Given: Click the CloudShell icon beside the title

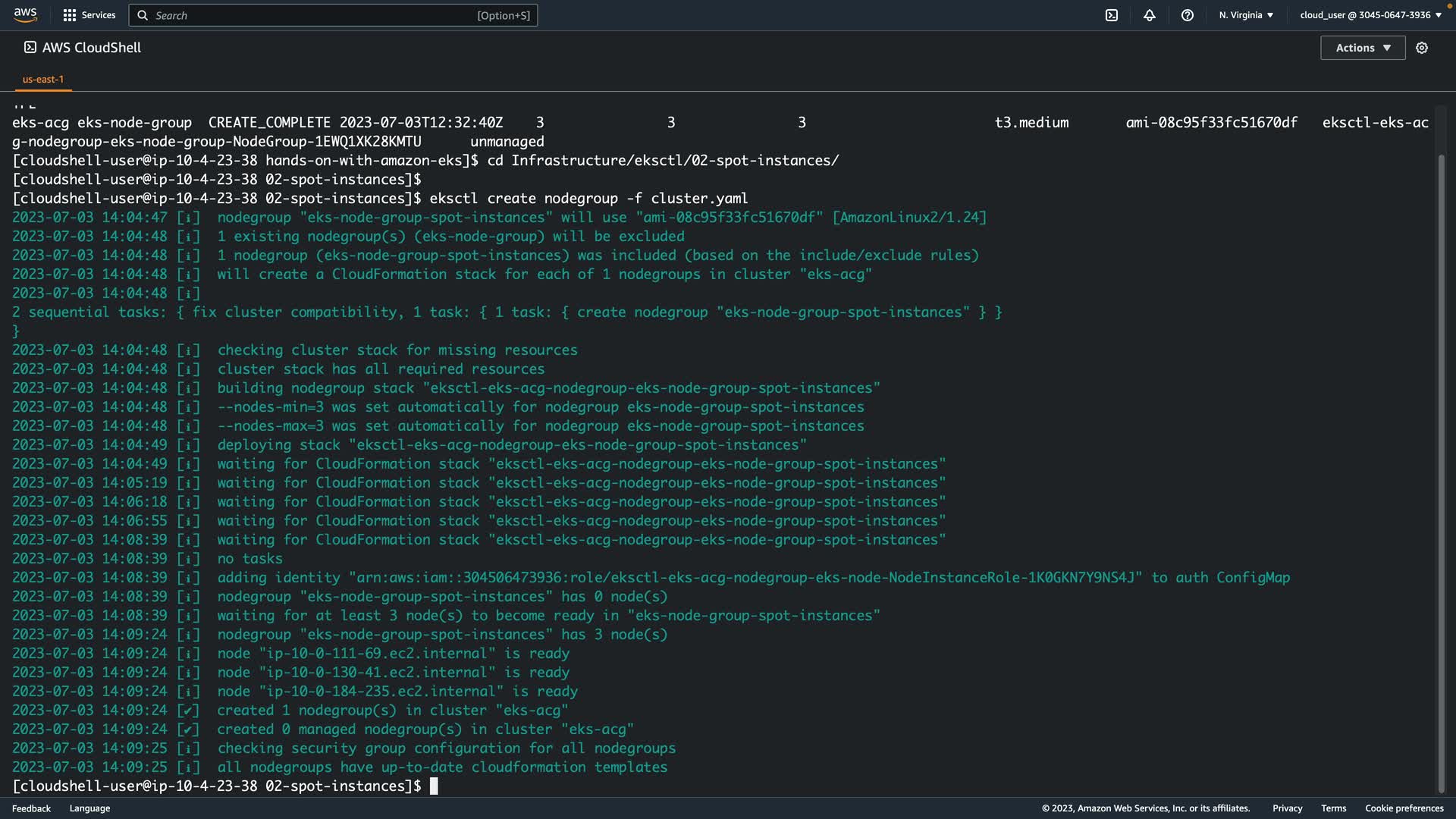Looking at the screenshot, I should click(x=30, y=47).
